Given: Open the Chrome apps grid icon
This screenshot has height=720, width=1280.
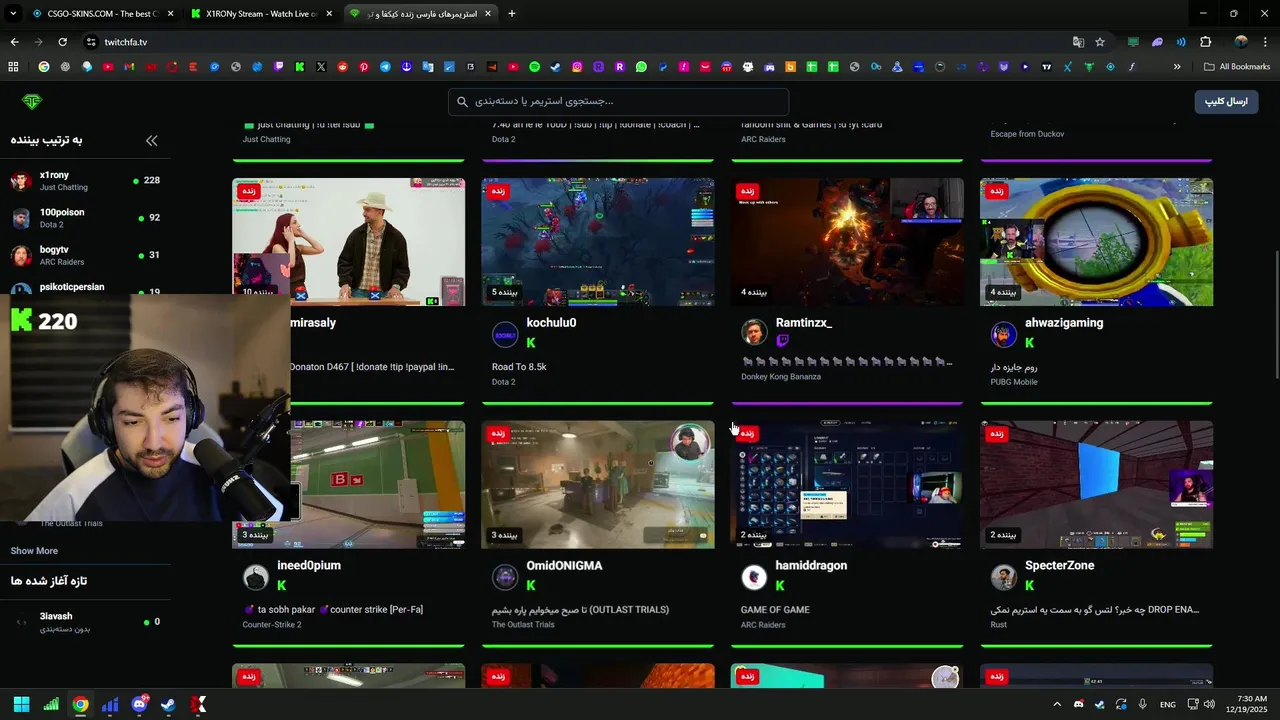Looking at the screenshot, I should coord(13,67).
